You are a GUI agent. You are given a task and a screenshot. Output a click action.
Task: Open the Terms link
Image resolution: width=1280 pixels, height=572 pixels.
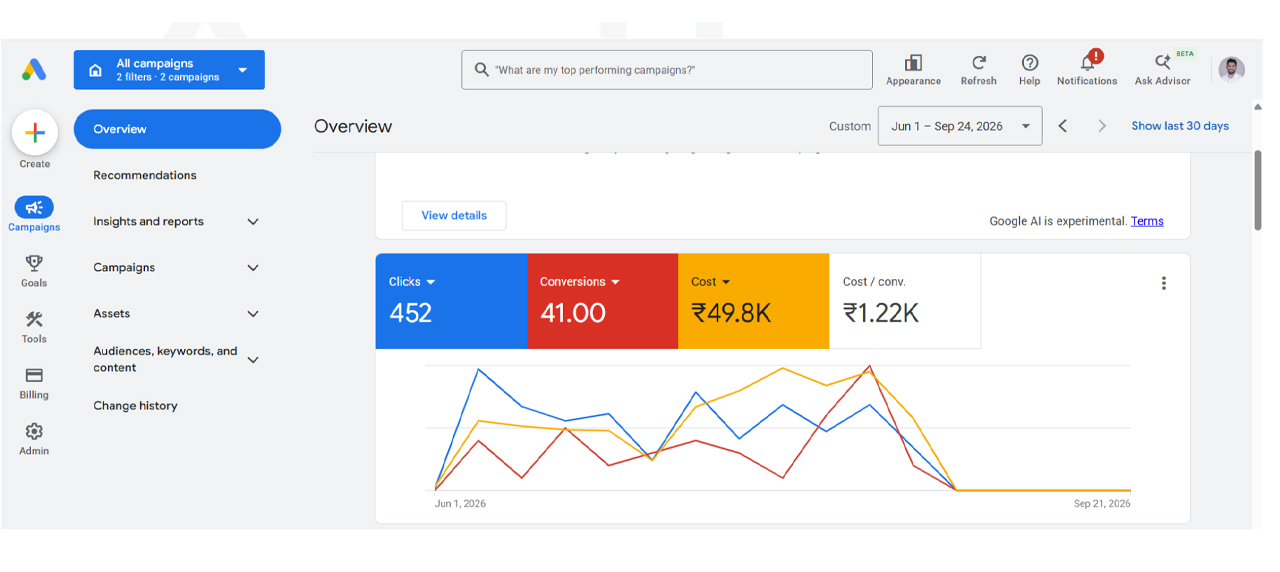1147,221
